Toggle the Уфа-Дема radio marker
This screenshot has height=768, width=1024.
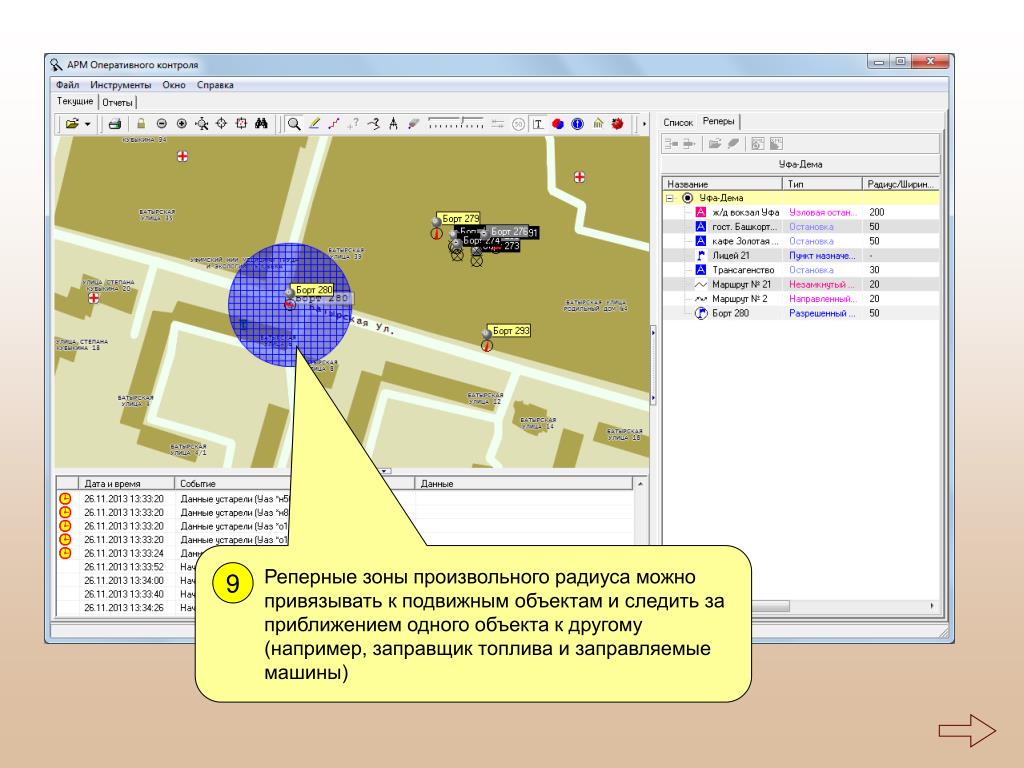(687, 198)
